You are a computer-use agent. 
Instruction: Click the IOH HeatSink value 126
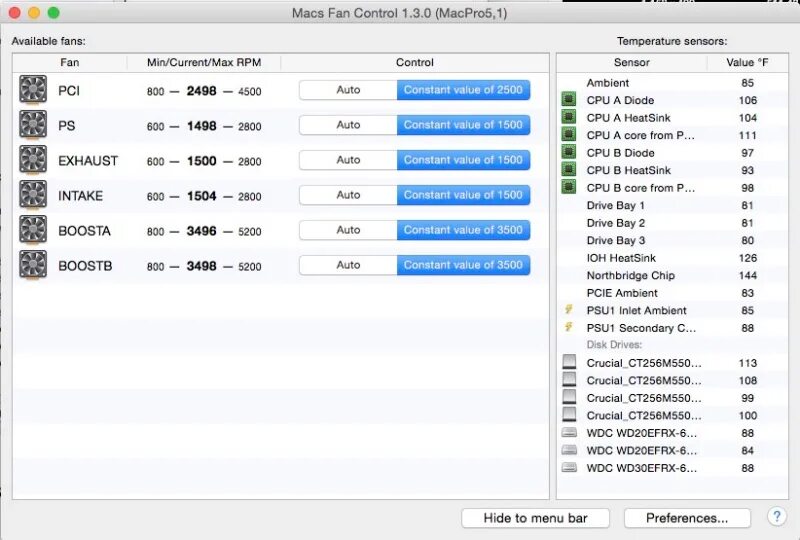pyautogui.click(x=747, y=258)
